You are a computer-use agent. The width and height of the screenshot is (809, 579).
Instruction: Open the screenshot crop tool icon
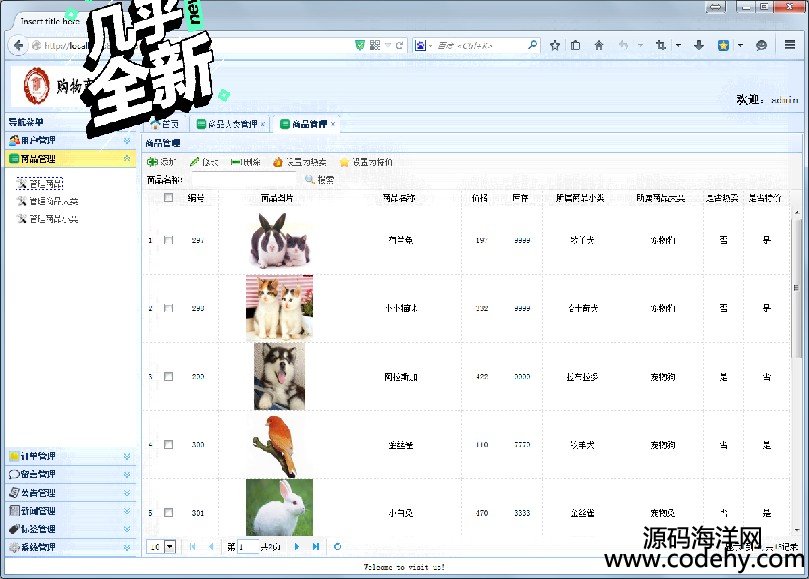661,45
